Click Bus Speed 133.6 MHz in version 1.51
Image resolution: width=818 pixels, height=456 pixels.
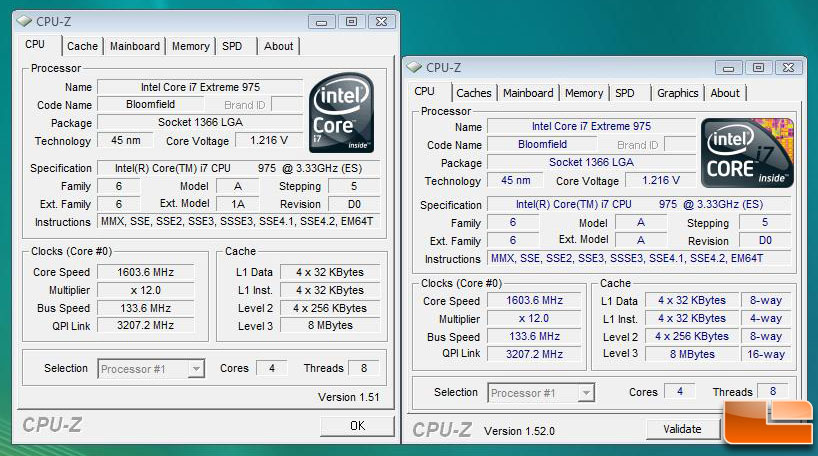(x=146, y=308)
